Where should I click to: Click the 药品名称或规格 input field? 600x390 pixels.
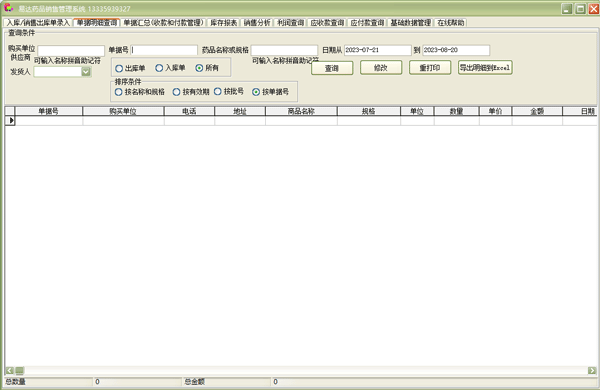click(x=284, y=50)
